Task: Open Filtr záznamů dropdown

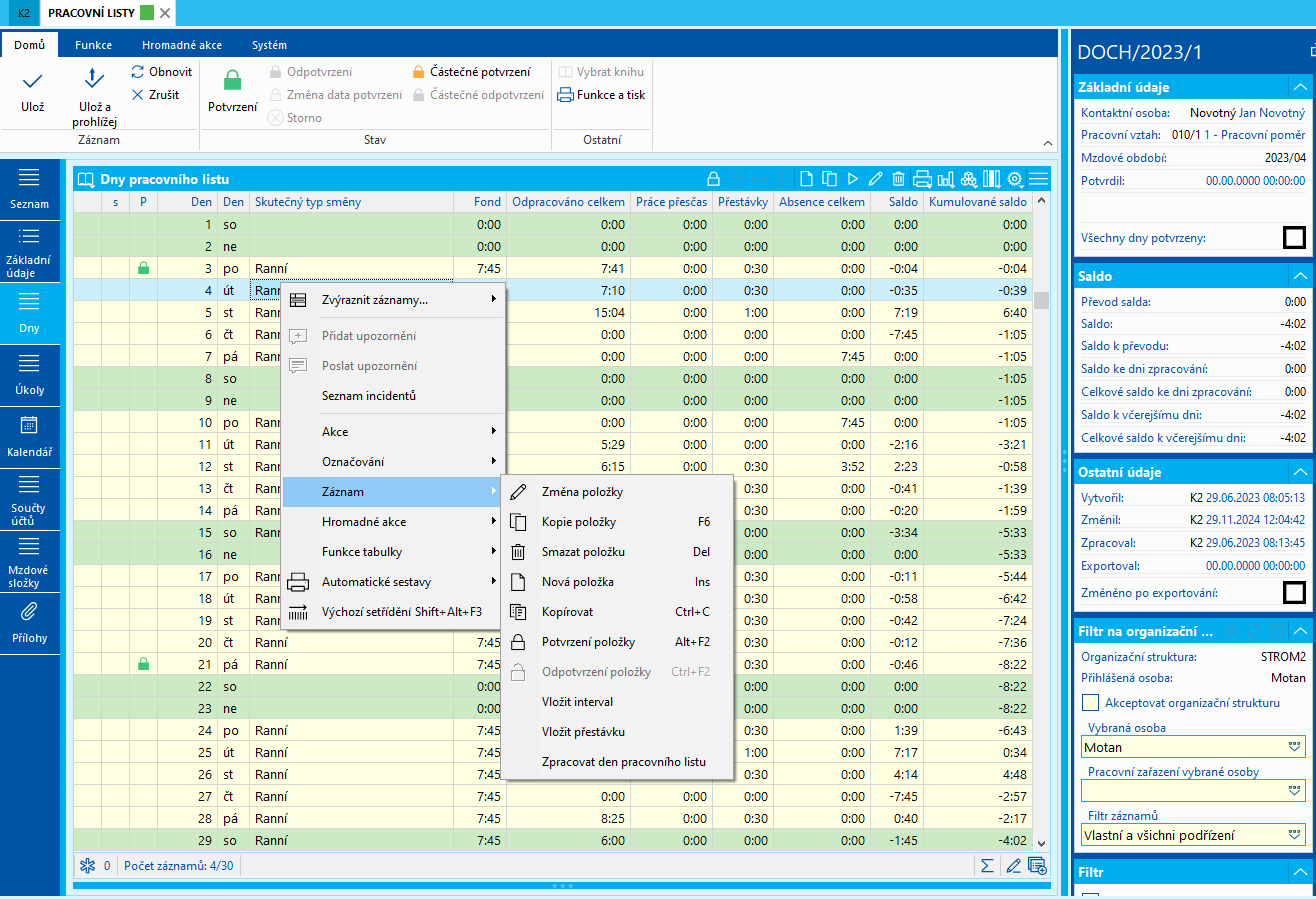Action: click(1295, 834)
